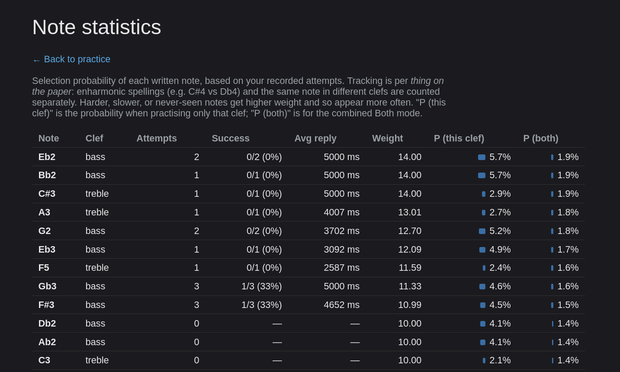The height and width of the screenshot is (372, 620).
Task: Click the 5.7% probability bar for Eb2
Action: click(482, 157)
